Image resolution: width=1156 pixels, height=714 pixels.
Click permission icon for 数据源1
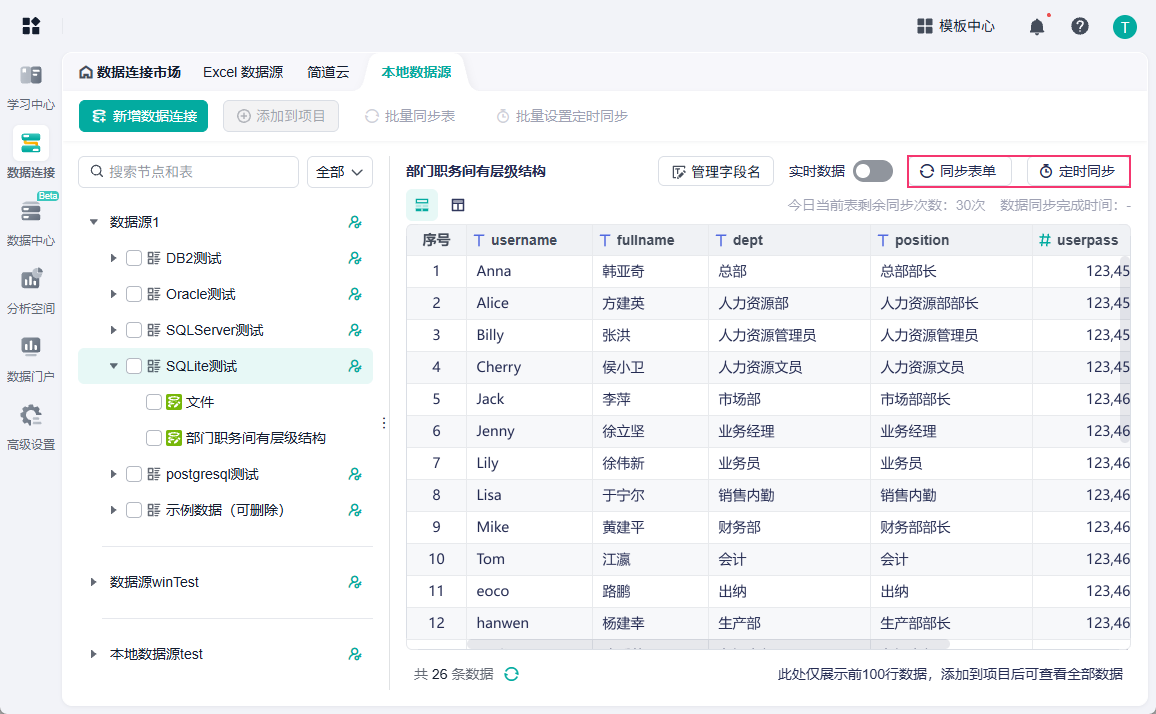(355, 222)
